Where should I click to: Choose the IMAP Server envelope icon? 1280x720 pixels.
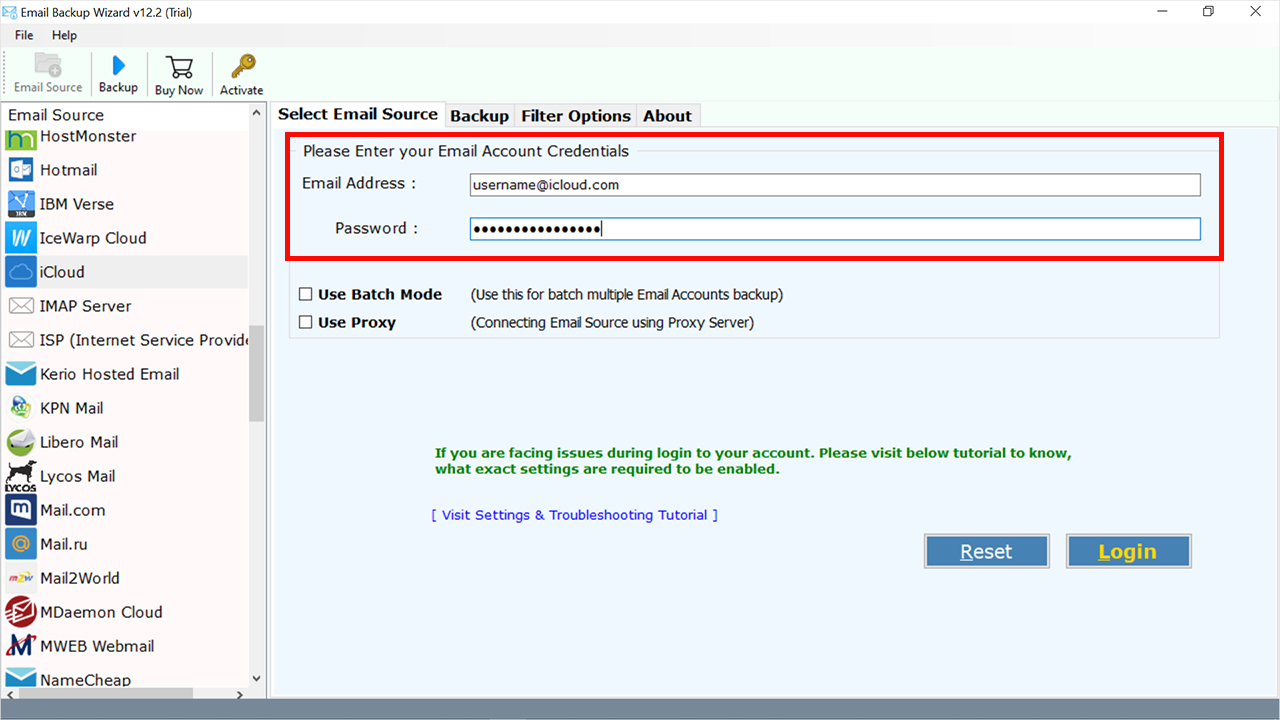pyautogui.click(x=21, y=306)
